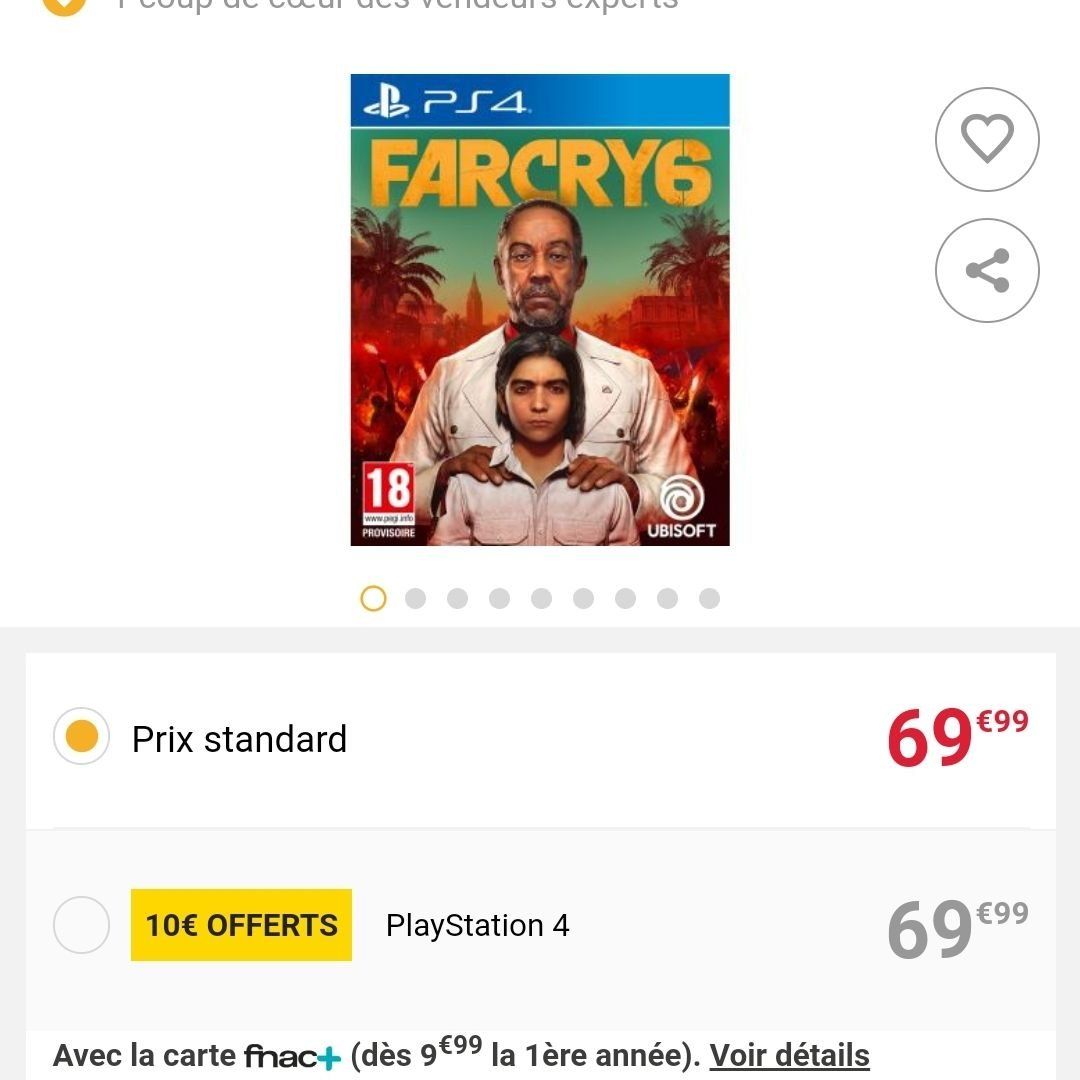Tap the red 69€99 standard price
Image resolution: width=1080 pixels, height=1080 pixels.
(957, 737)
